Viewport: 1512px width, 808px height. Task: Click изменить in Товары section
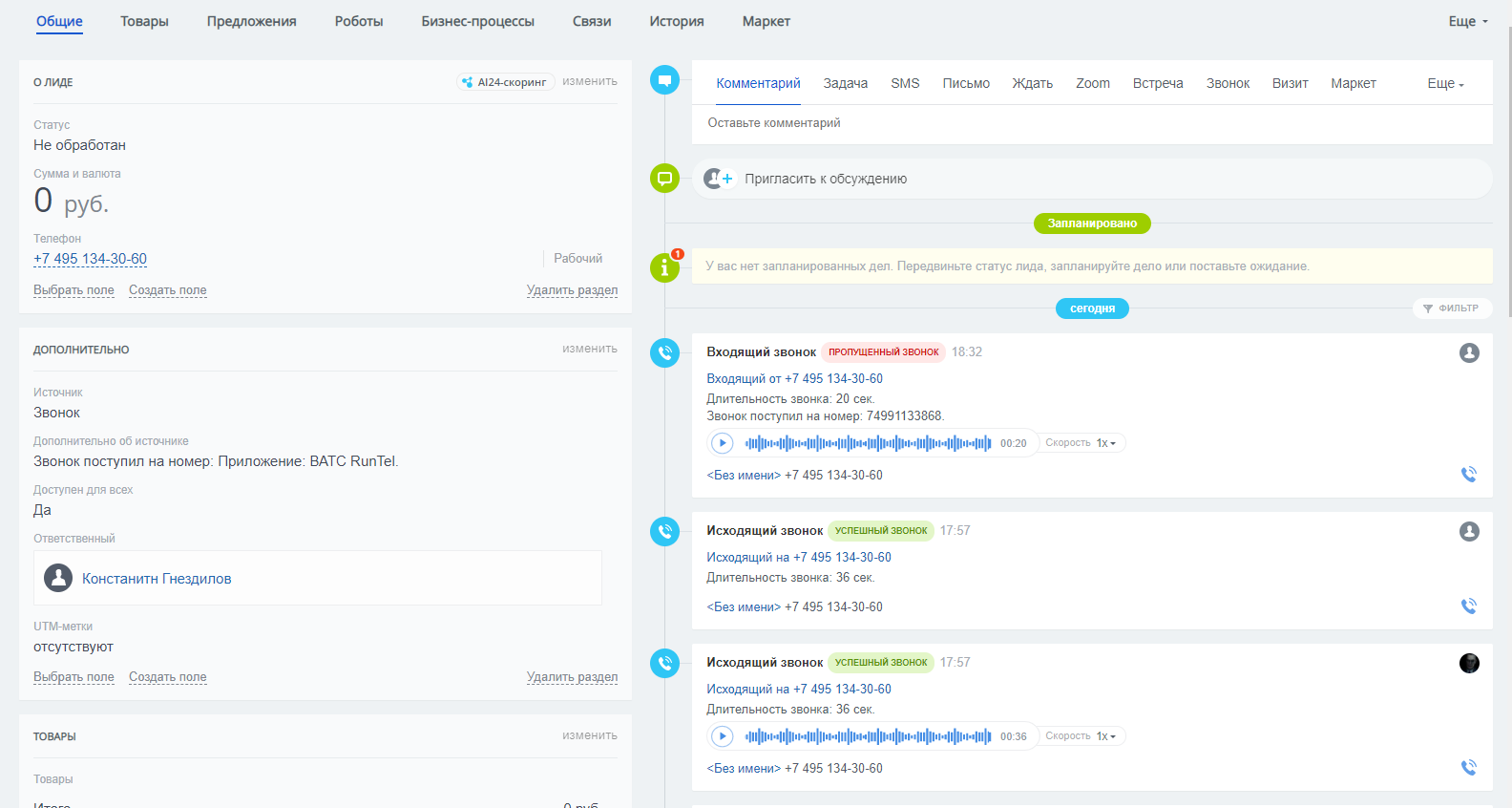[590, 736]
